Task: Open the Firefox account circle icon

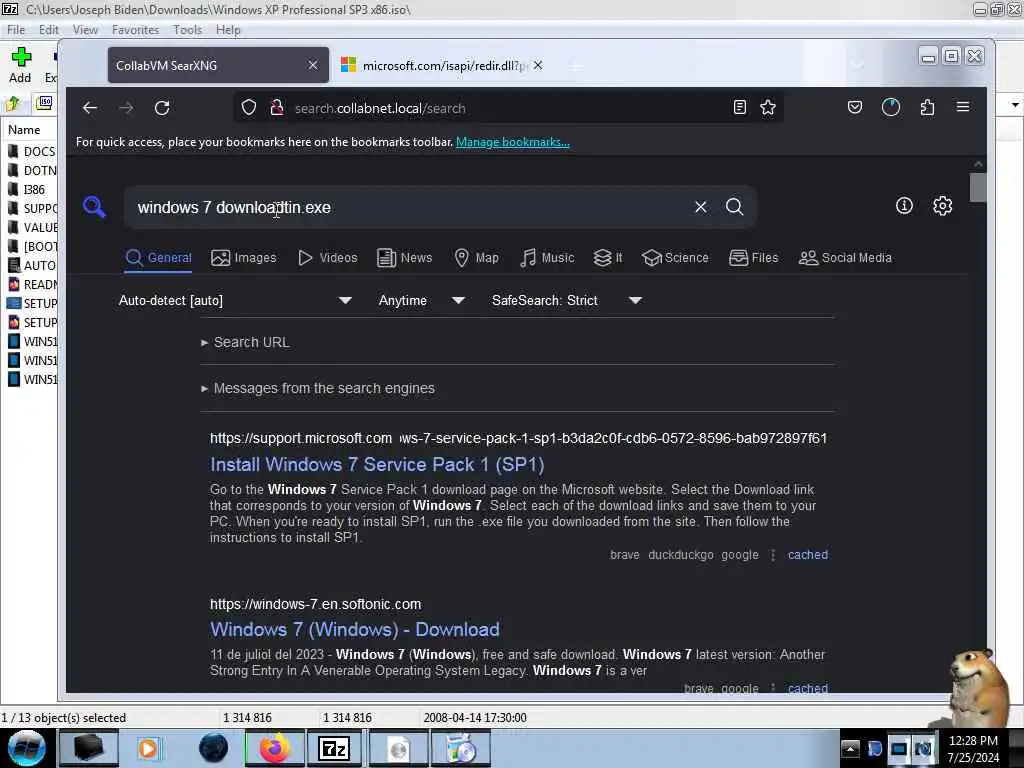Action: (x=891, y=107)
